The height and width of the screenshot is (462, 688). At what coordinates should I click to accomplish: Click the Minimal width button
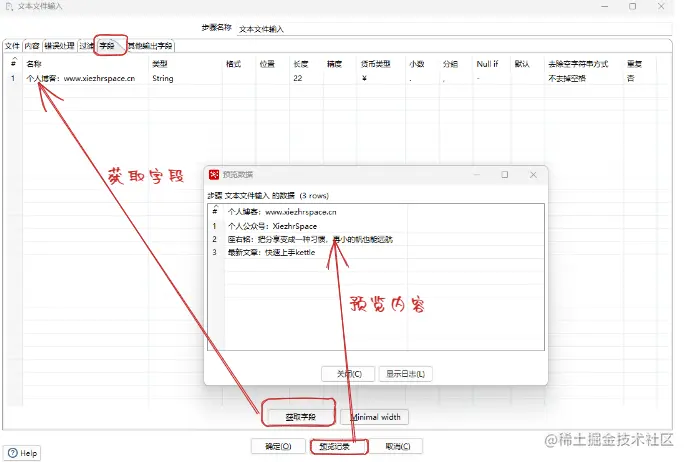click(x=376, y=417)
